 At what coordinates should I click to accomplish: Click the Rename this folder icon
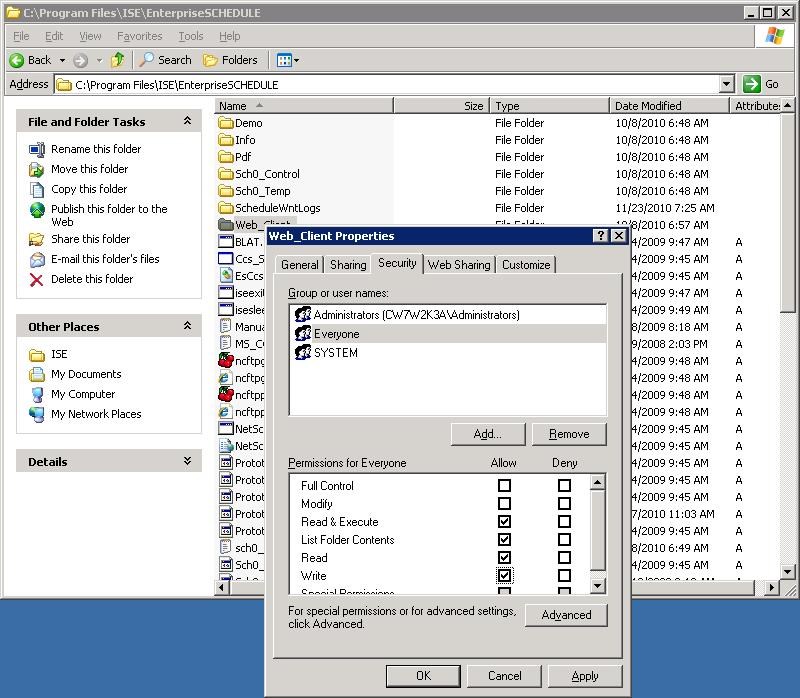point(37,149)
